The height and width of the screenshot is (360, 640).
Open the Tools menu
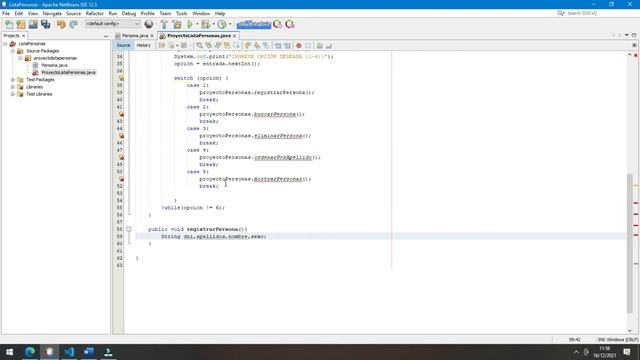point(182,13)
